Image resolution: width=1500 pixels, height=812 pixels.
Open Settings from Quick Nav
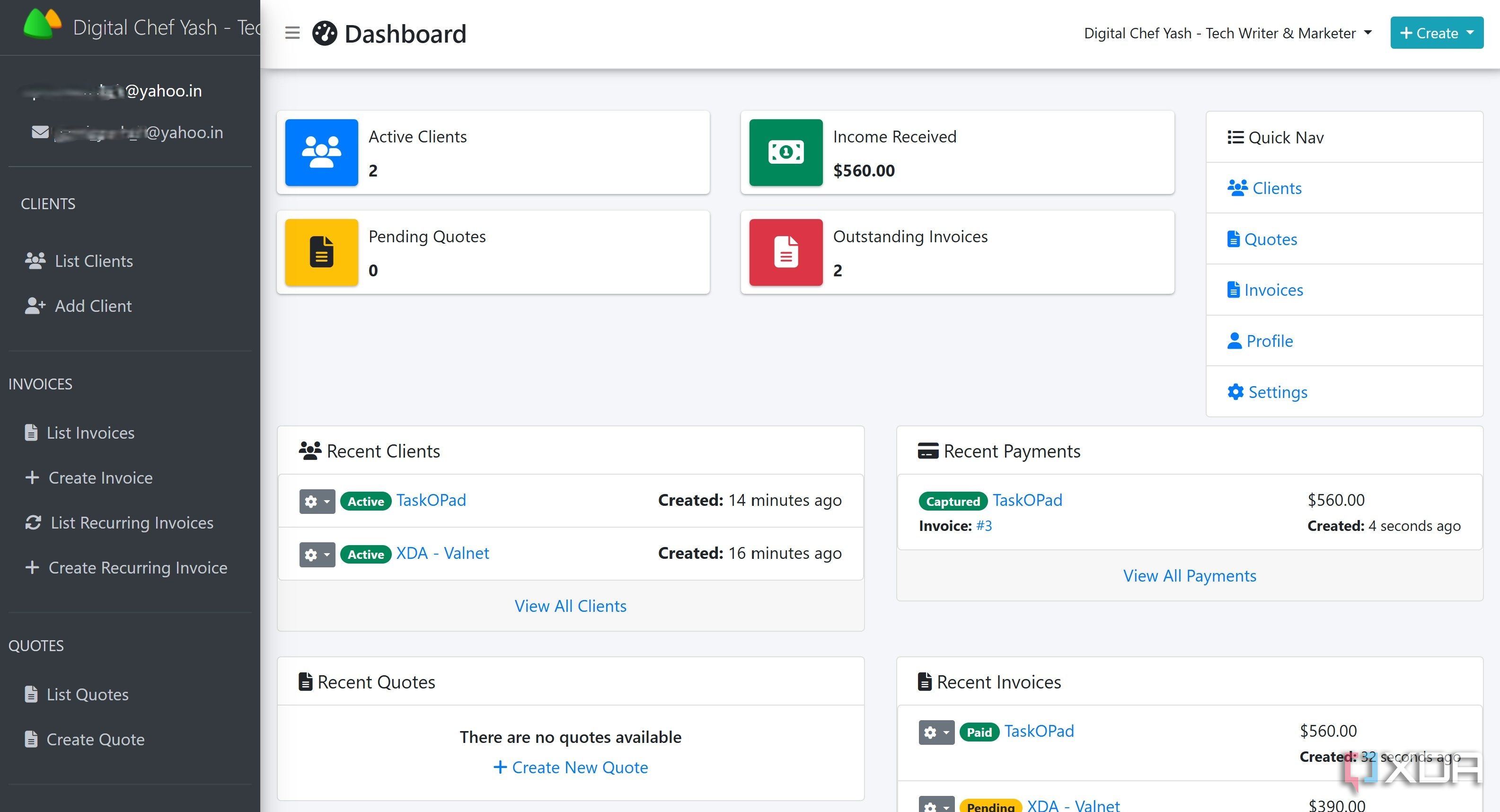1267,392
